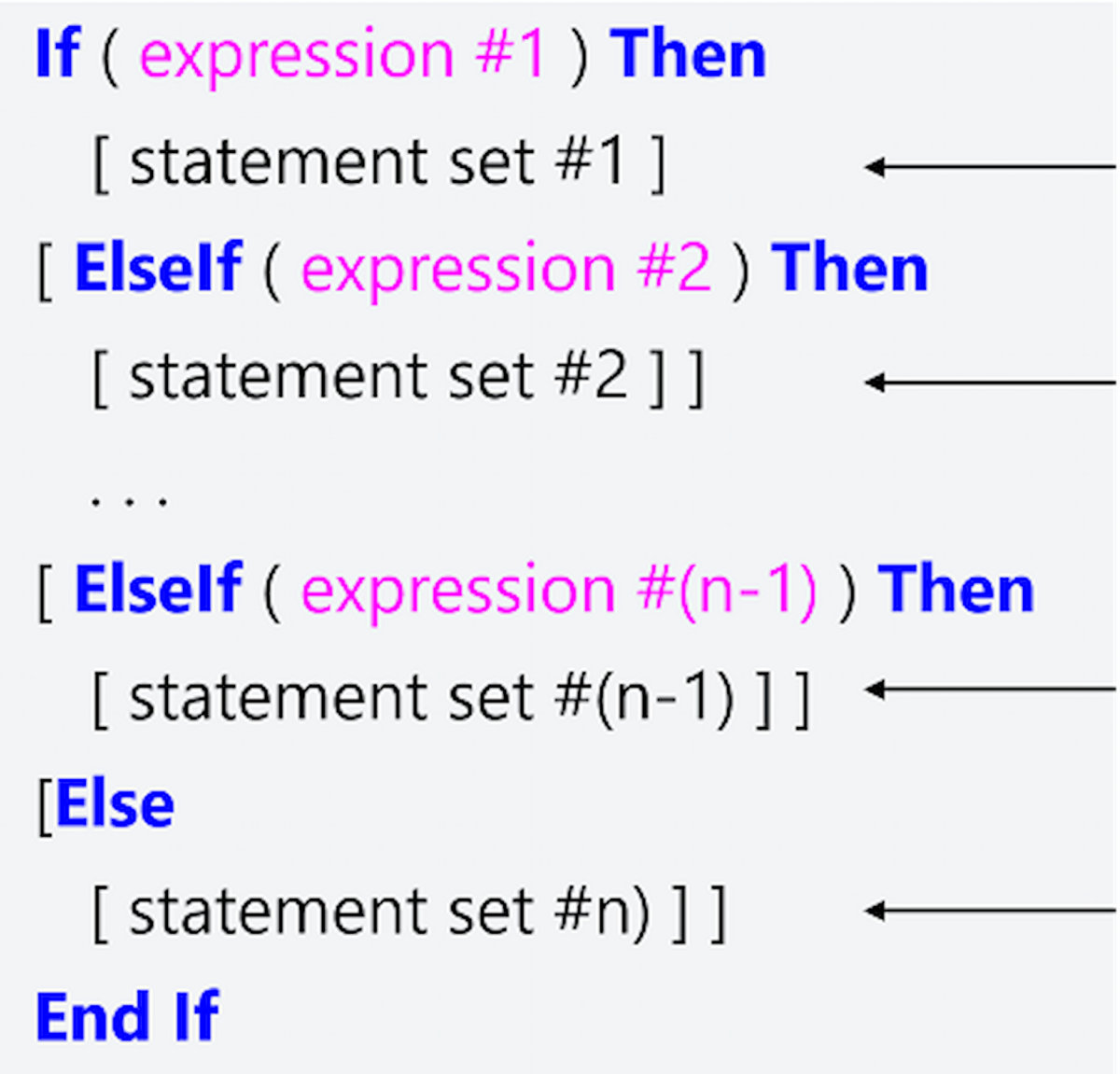
Task: Select the pink expression #(n-1) text
Action: [x=558, y=590]
